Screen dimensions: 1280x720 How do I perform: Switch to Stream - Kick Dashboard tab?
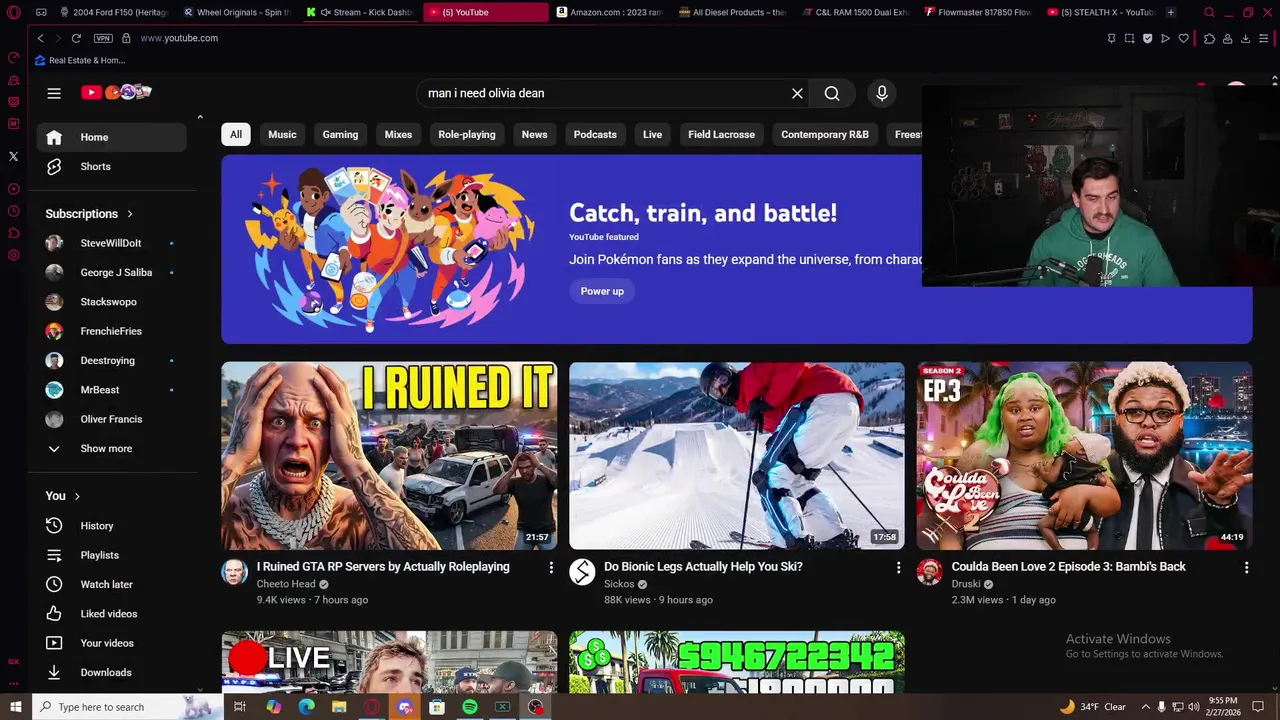tap(360, 12)
